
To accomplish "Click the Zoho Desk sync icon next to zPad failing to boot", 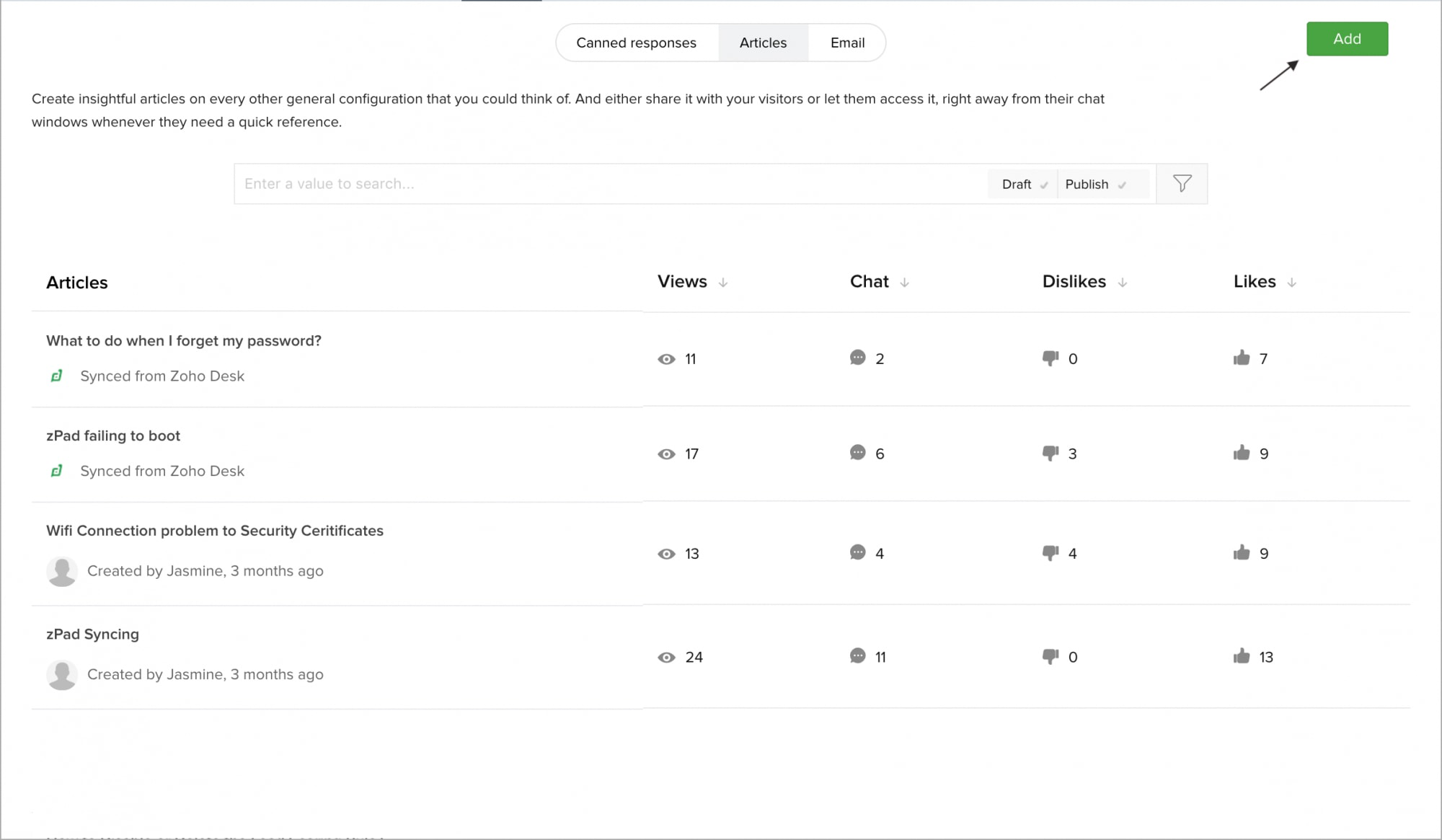I will click(x=57, y=470).
